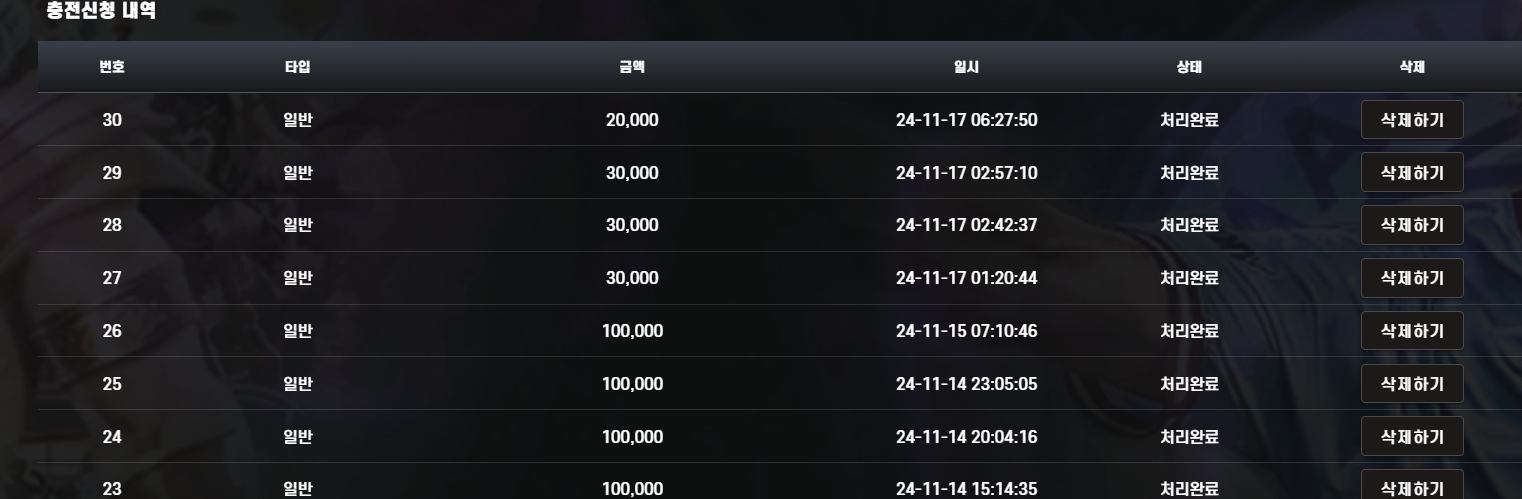
Task: Click 삭제하기 for row number 25
Action: tap(1412, 384)
